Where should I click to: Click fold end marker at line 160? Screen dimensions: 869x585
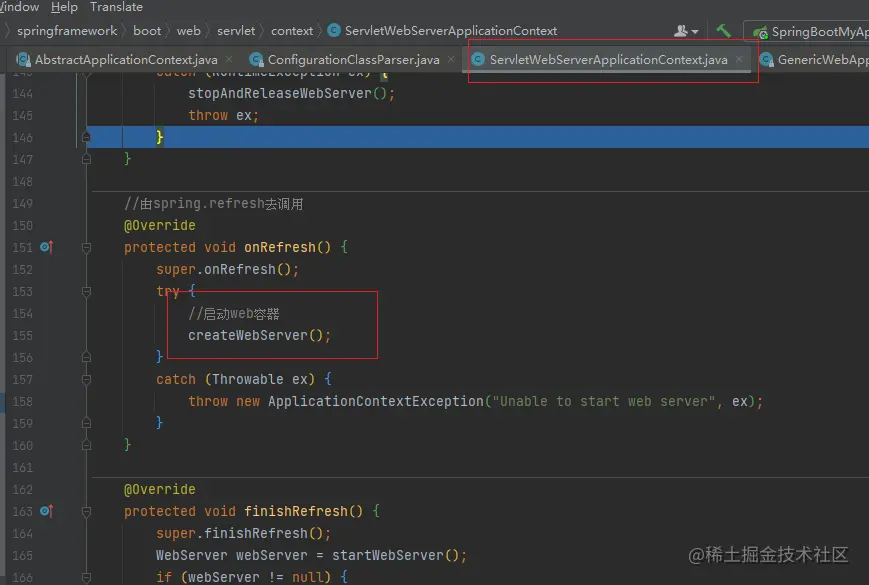pos(86,444)
